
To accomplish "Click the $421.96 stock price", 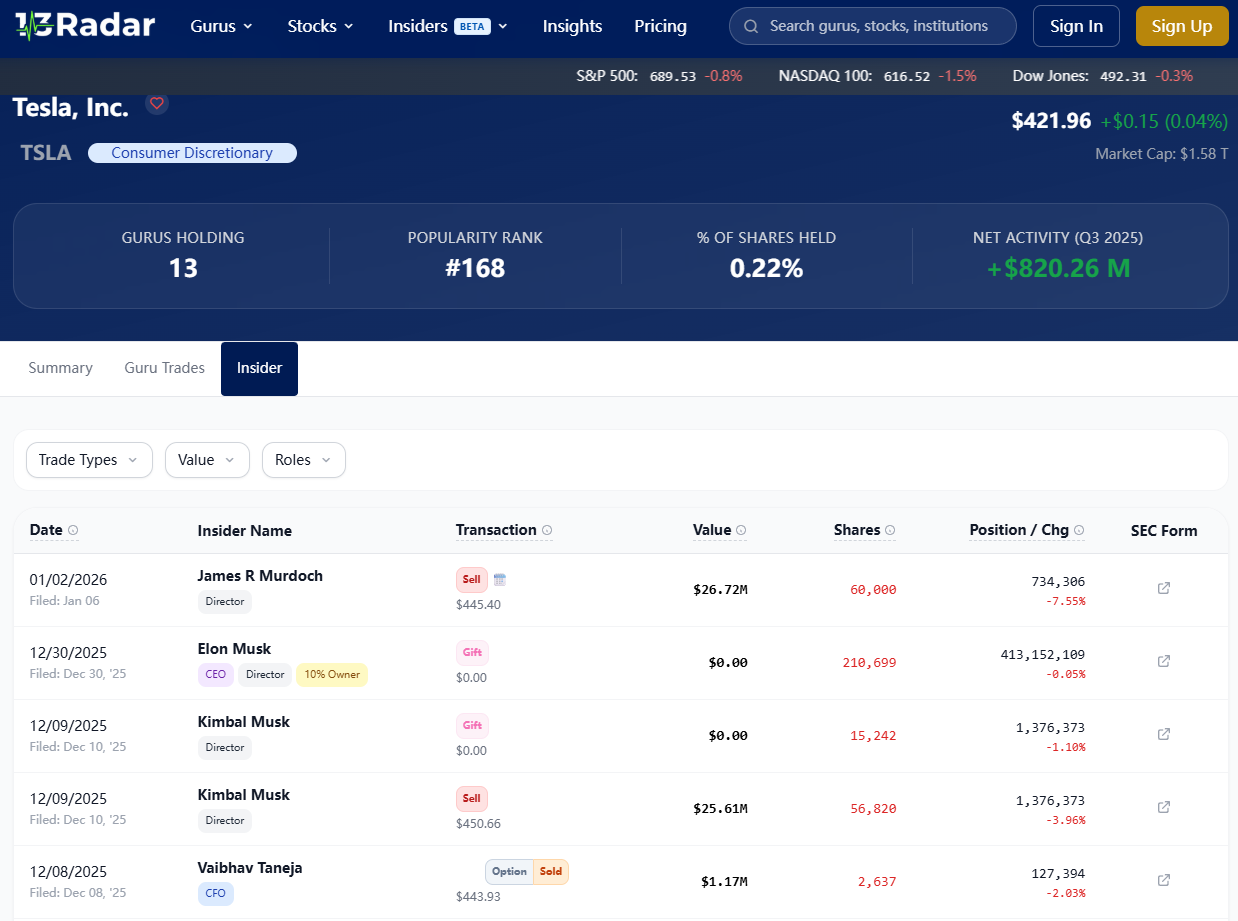I will point(1051,121).
